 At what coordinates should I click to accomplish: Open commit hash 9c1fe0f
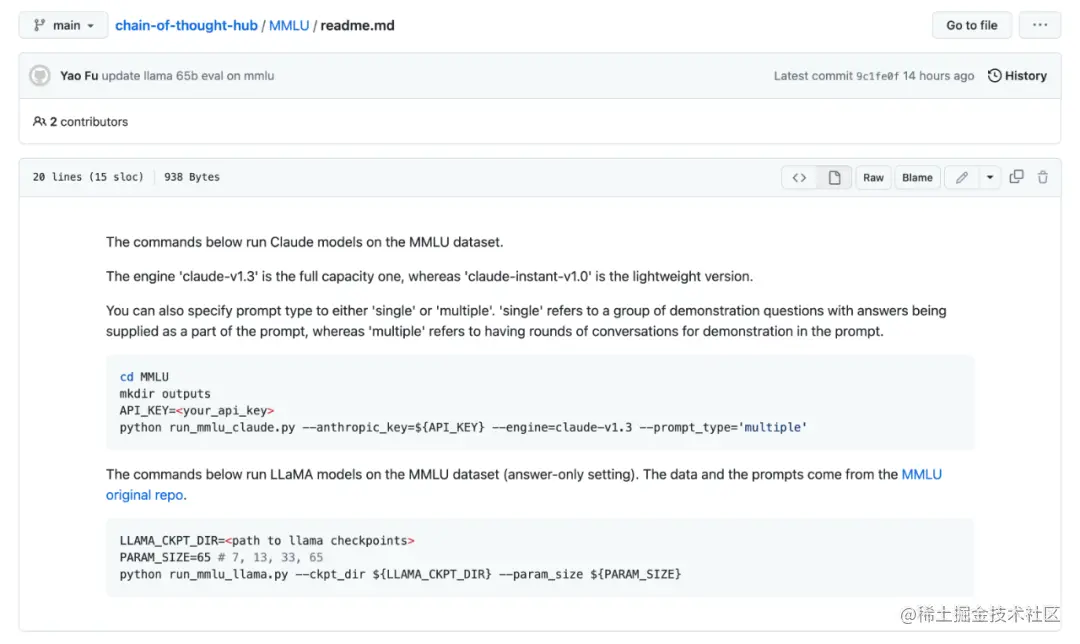pos(877,76)
